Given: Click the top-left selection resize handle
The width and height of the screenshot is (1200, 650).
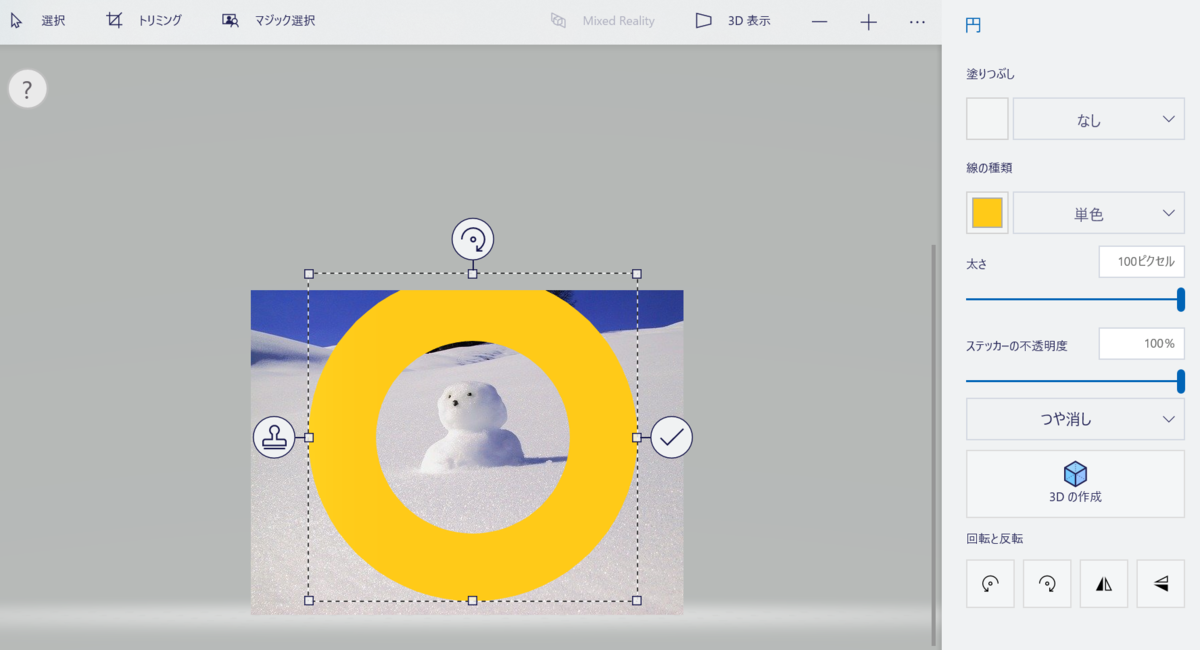Looking at the screenshot, I should [x=309, y=274].
